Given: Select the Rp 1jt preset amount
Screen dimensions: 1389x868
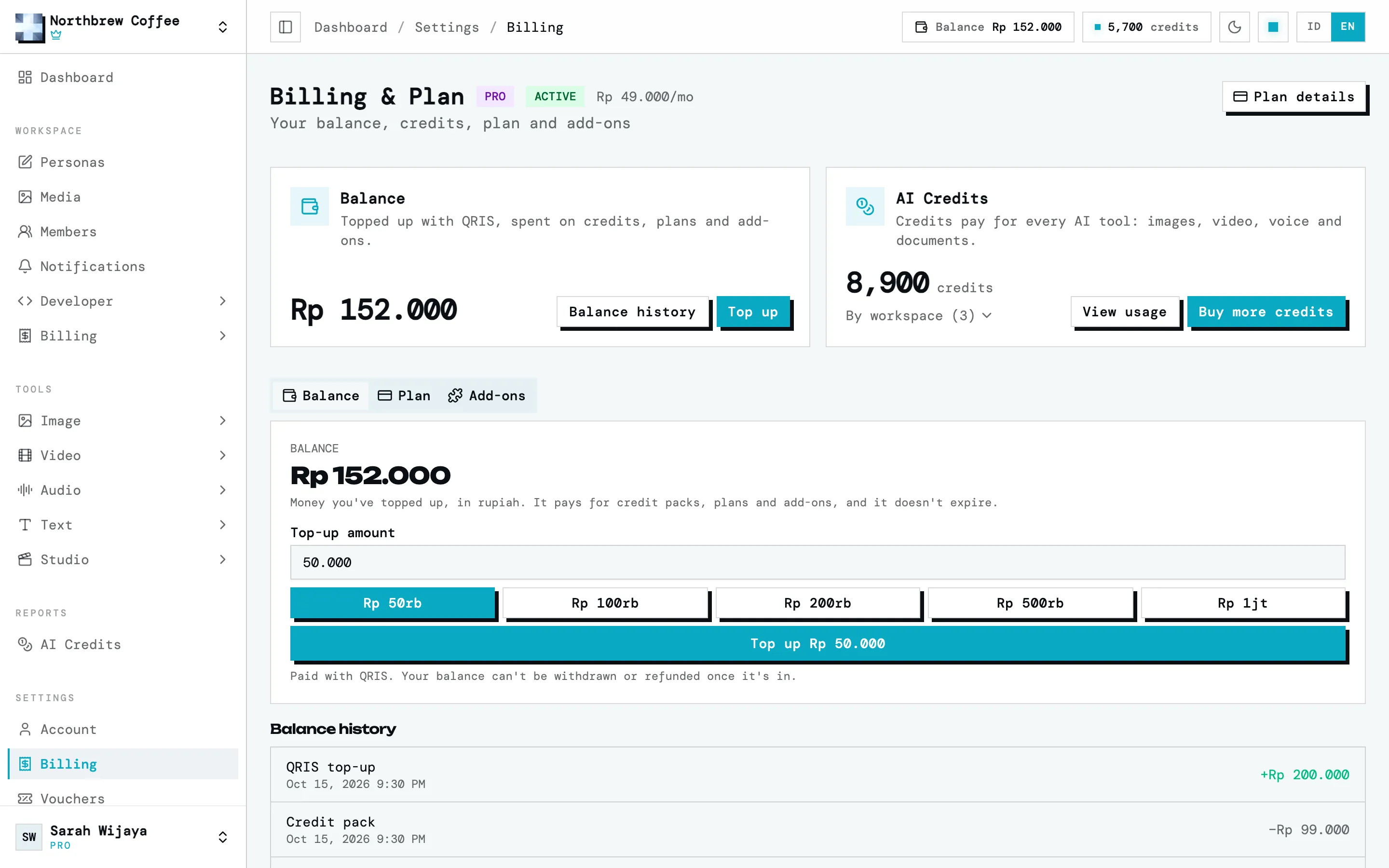Looking at the screenshot, I should pos(1243,603).
